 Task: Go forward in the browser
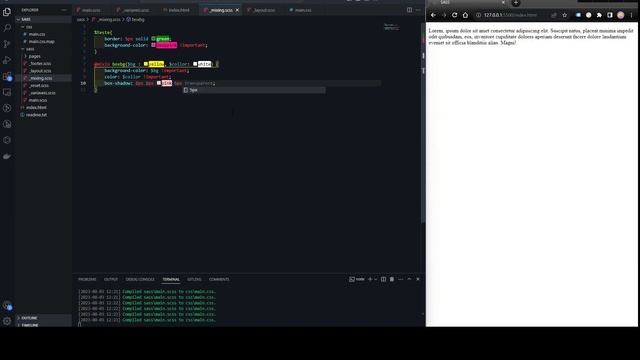[444, 15]
